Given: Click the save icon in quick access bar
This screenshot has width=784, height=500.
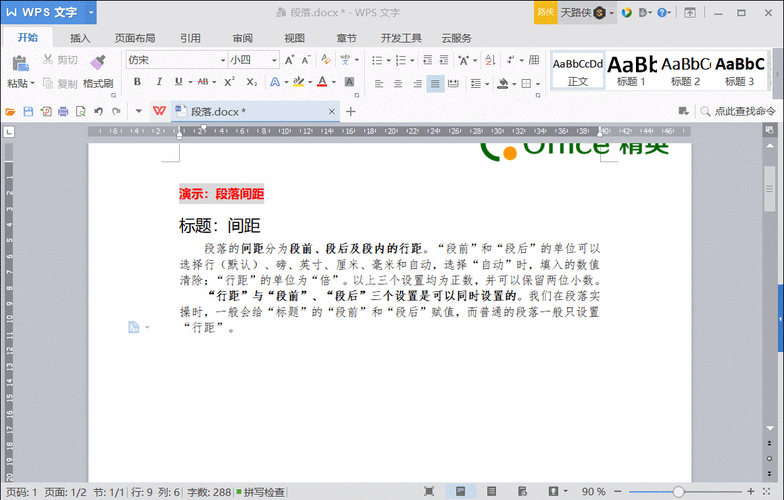Looking at the screenshot, I should (28, 111).
